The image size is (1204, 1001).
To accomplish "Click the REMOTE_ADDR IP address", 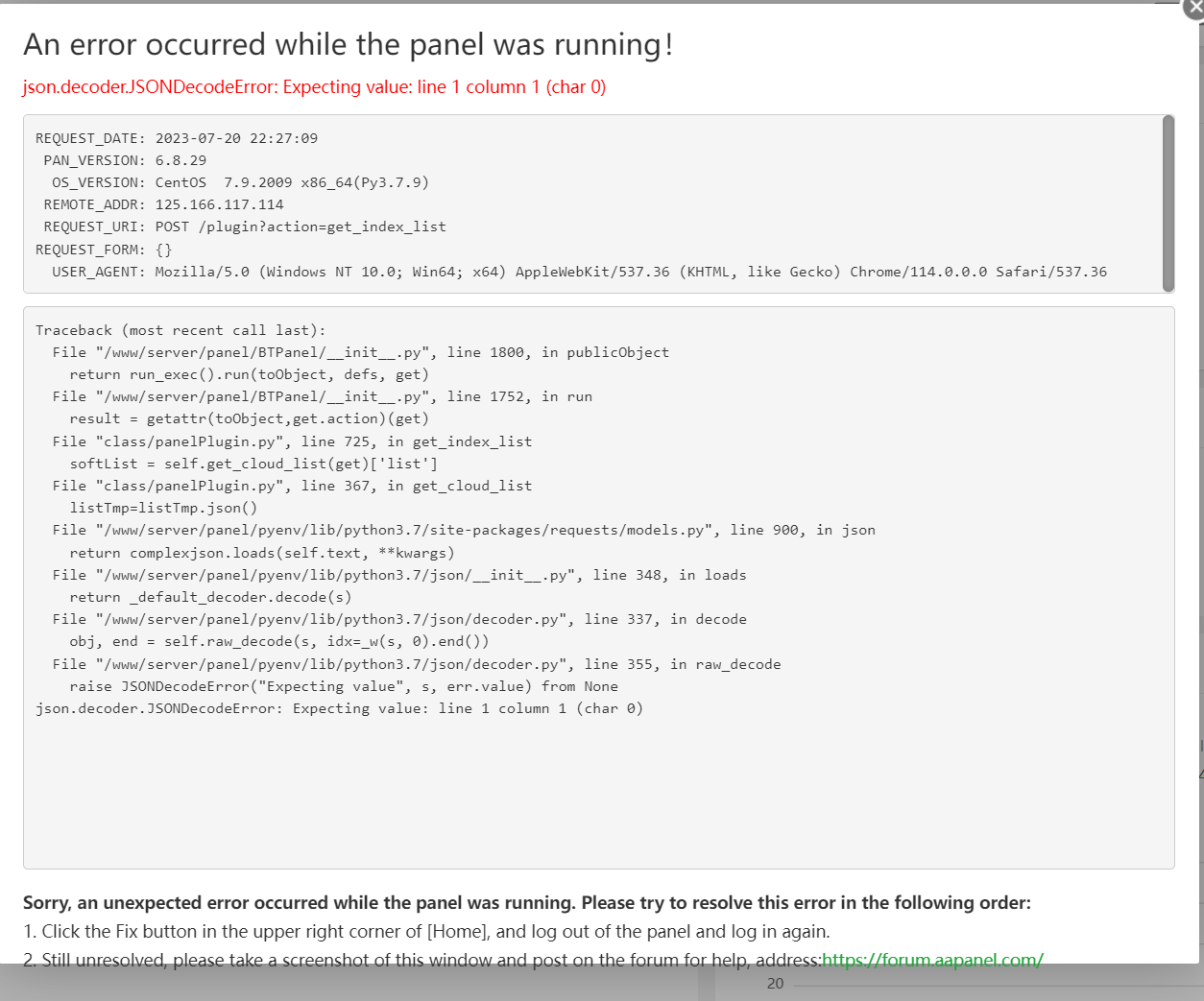I will 219,204.
